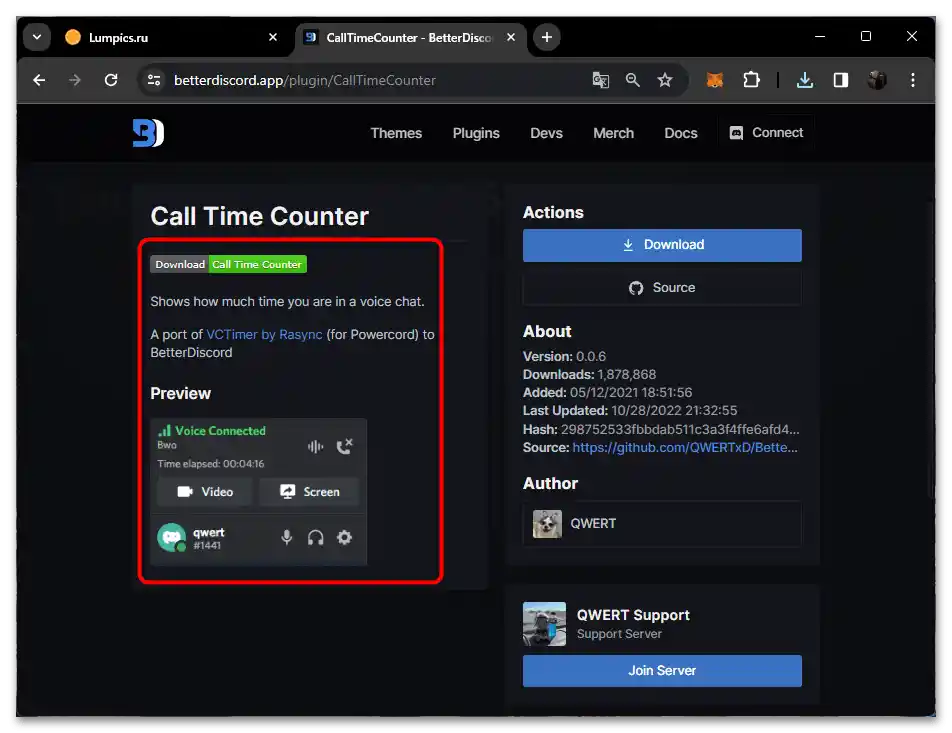The image size is (952, 733).
Task: Reload the page with the refresh icon
Action: [x=110, y=80]
